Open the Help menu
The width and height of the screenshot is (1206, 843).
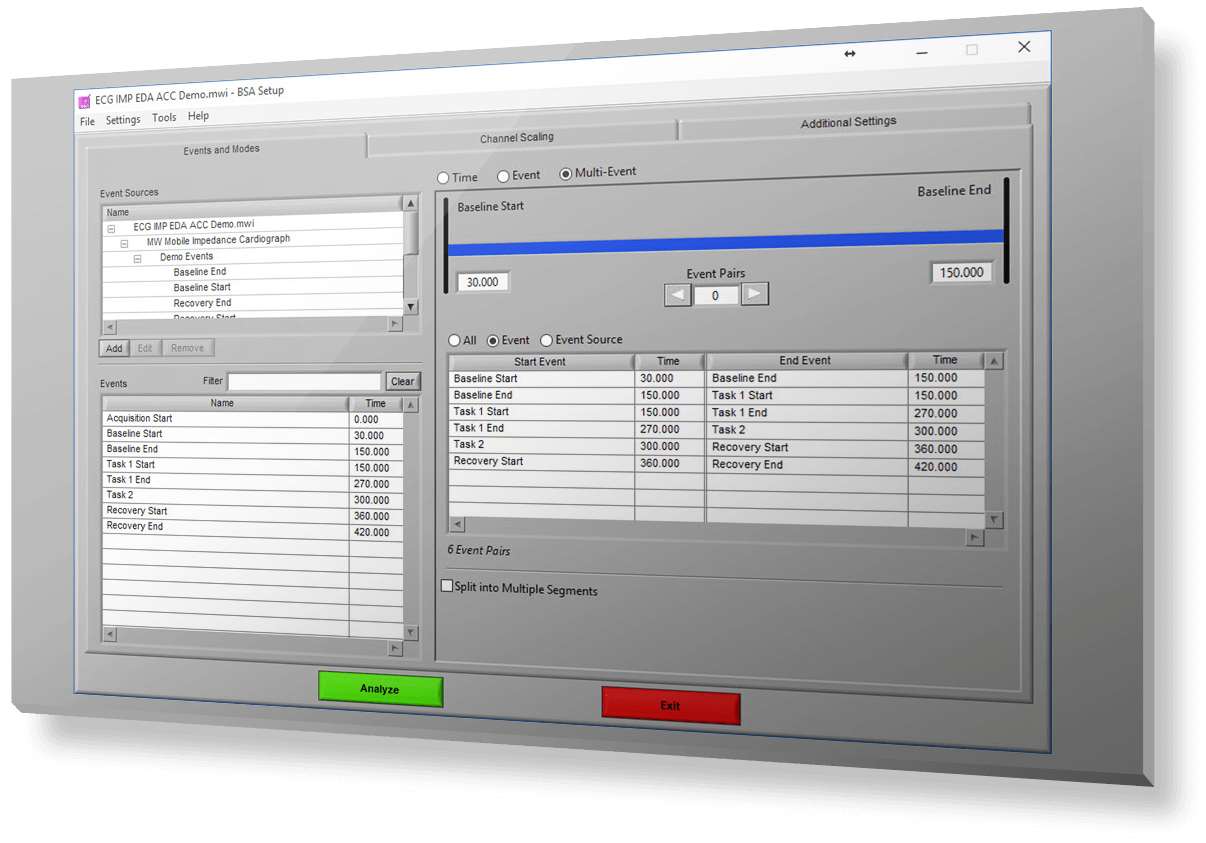[199, 116]
